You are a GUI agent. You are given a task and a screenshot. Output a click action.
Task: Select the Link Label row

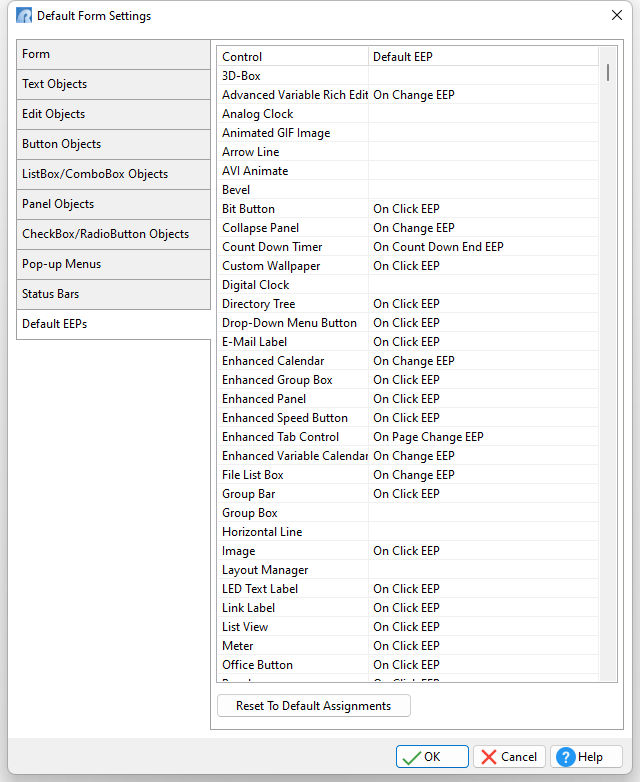point(408,607)
